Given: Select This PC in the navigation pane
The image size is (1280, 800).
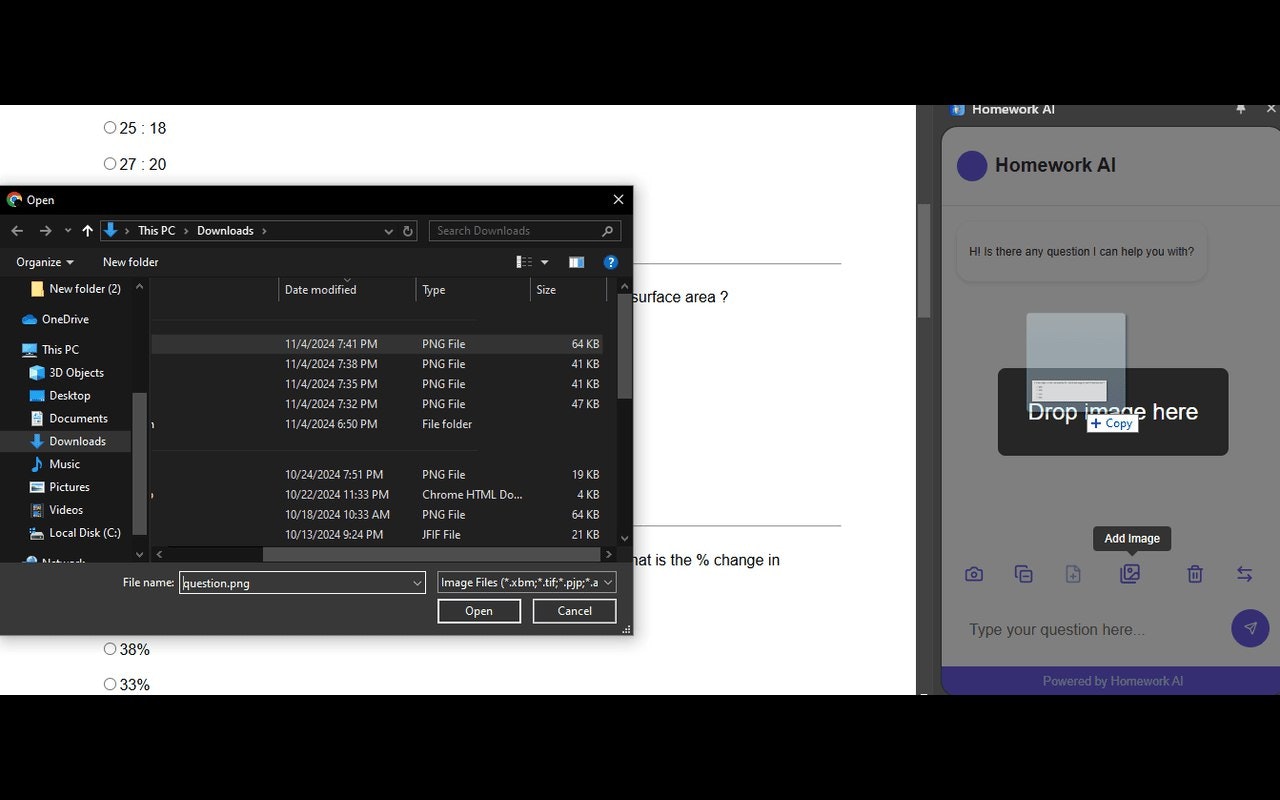Looking at the screenshot, I should [x=60, y=349].
